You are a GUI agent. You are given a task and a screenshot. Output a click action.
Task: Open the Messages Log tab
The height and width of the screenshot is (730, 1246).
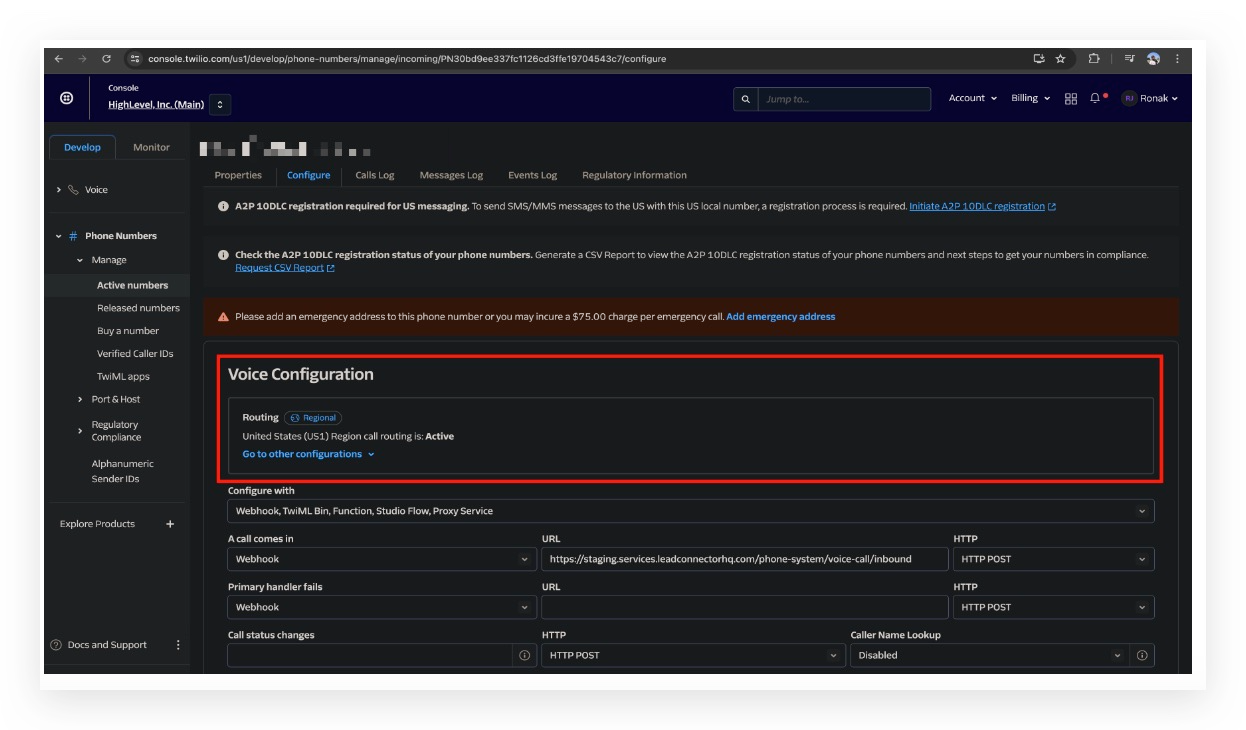[x=451, y=175]
